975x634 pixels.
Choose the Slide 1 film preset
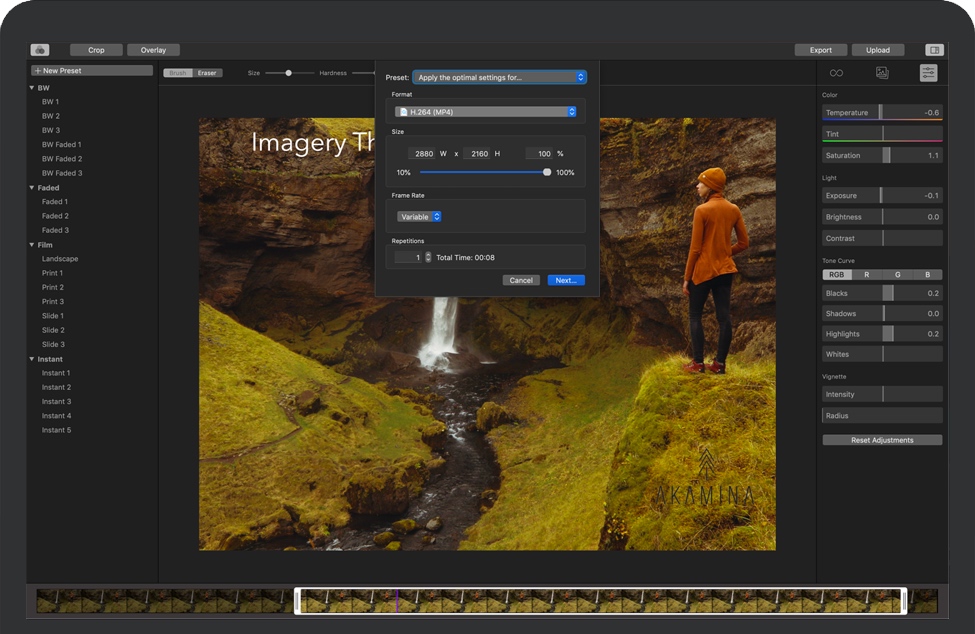click(53, 316)
